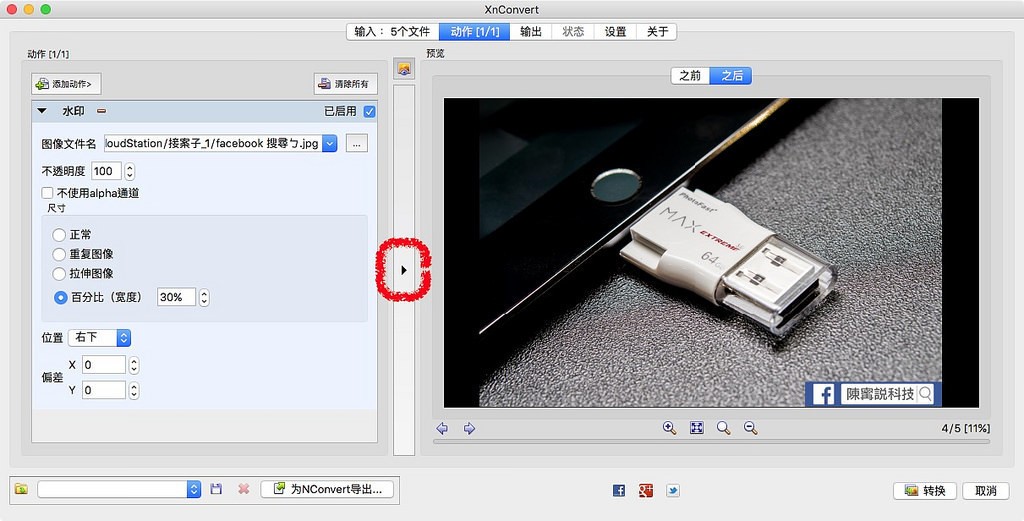Switch preview to 之前 (before)

coord(690,76)
